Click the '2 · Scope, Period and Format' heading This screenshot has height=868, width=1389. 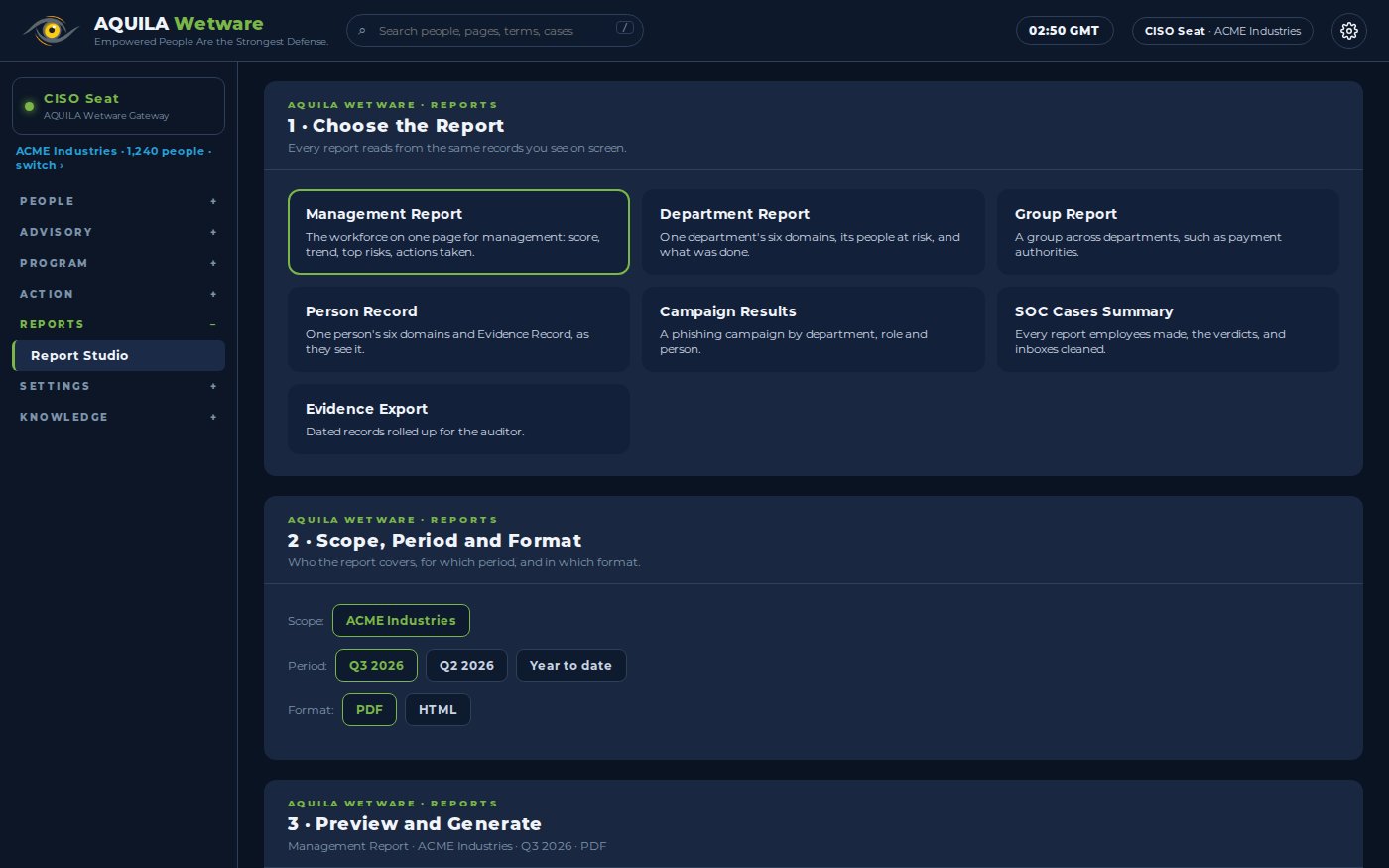tap(435, 541)
